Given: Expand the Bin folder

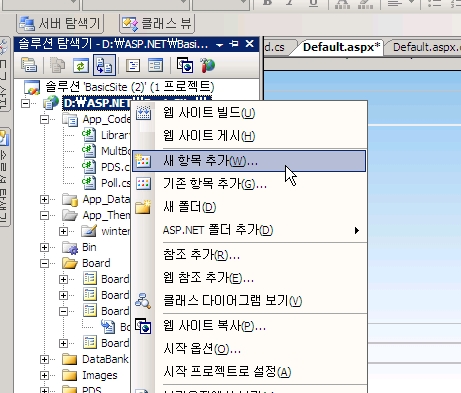Looking at the screenshot, I should [44, 247].
